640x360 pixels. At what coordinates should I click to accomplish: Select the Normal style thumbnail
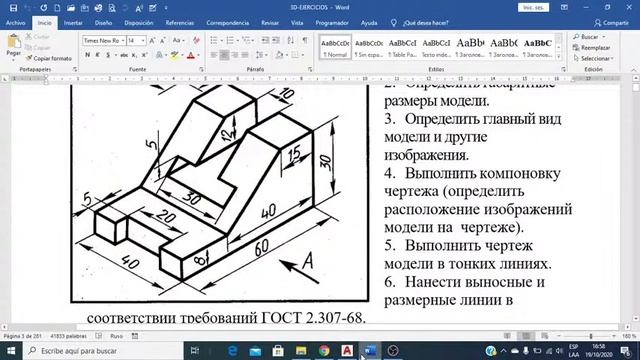click(x=335, y=47)
